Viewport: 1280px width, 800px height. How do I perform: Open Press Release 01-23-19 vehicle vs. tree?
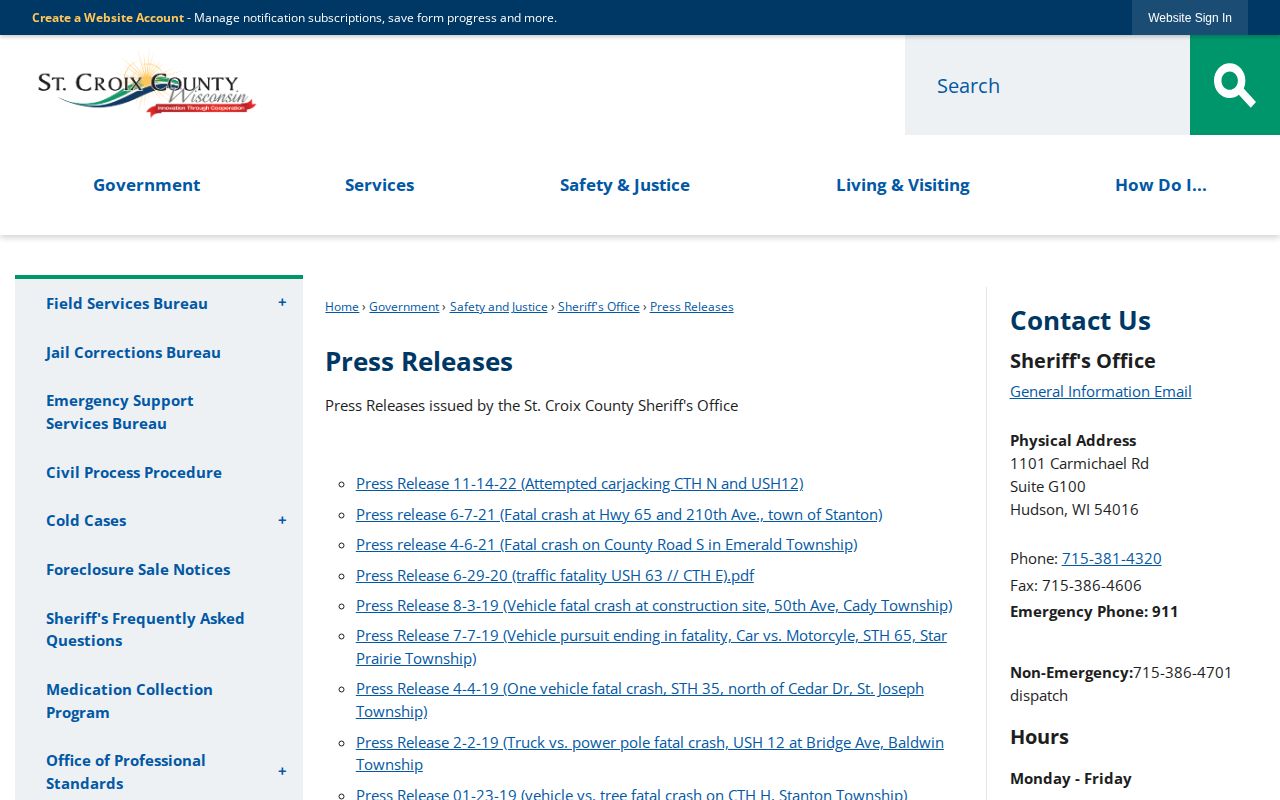coord(632,794)
